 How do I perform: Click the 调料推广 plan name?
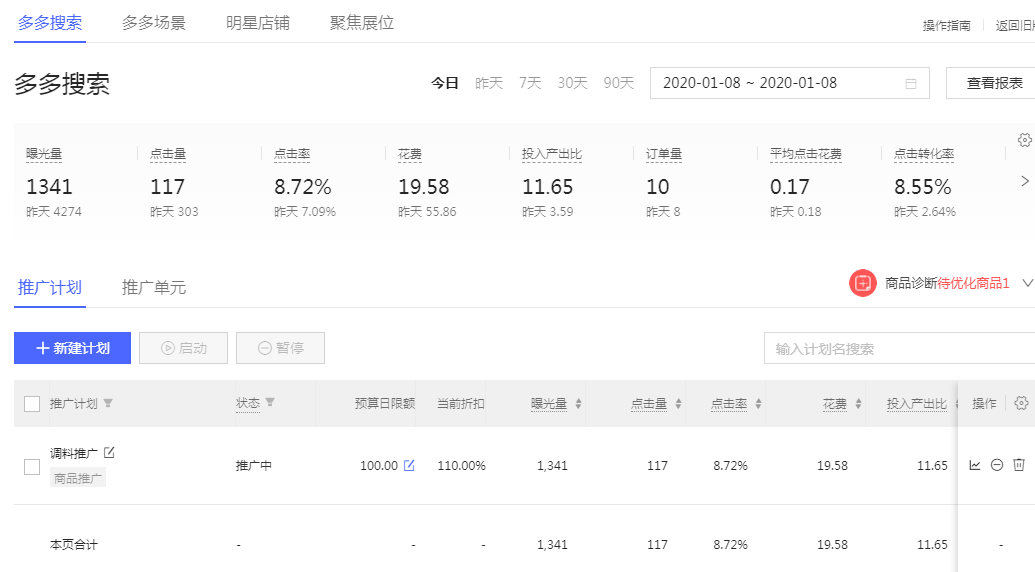74,453
